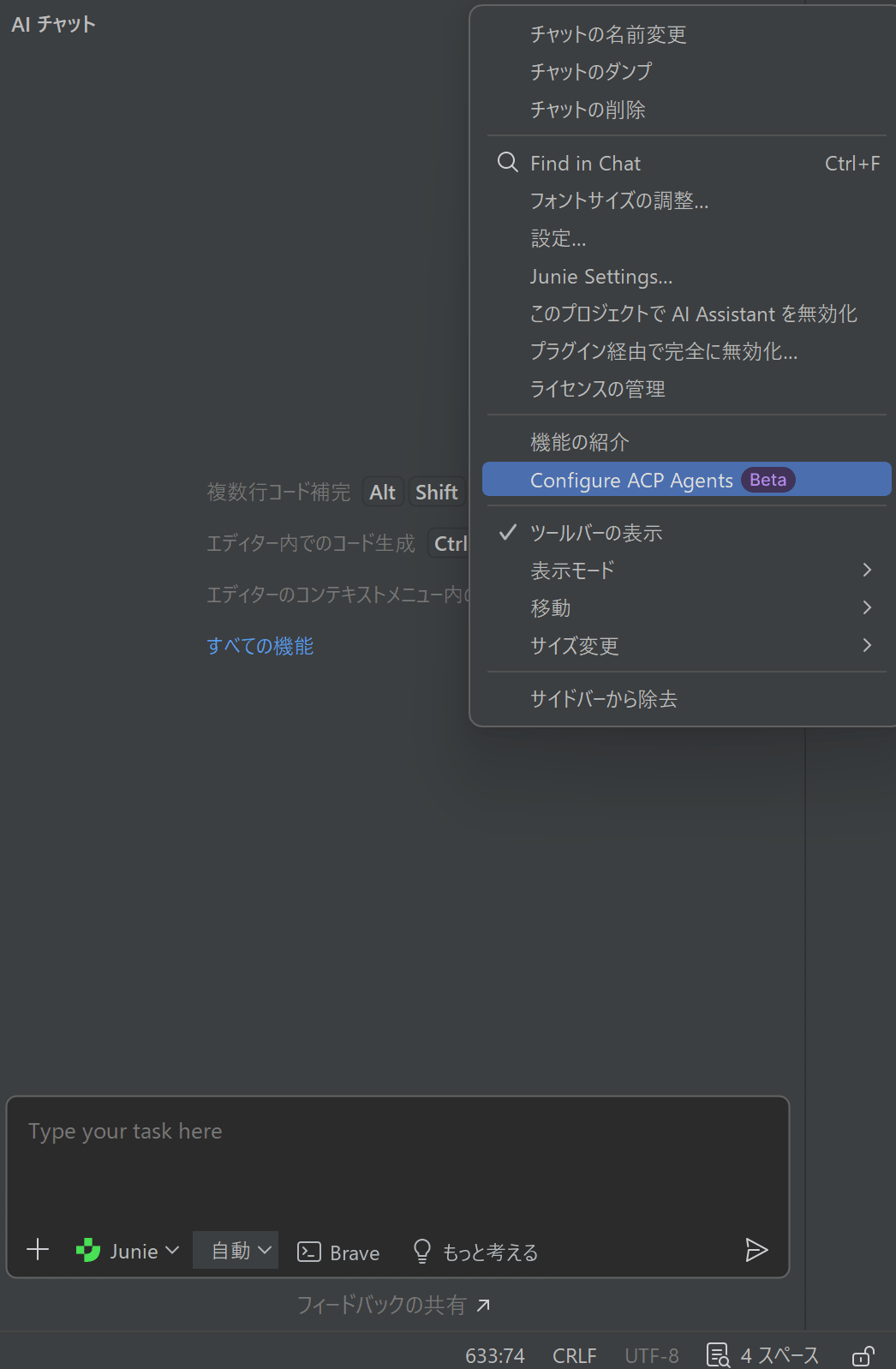Click the lightbulb もっと考える icon

coord(422,1251)
